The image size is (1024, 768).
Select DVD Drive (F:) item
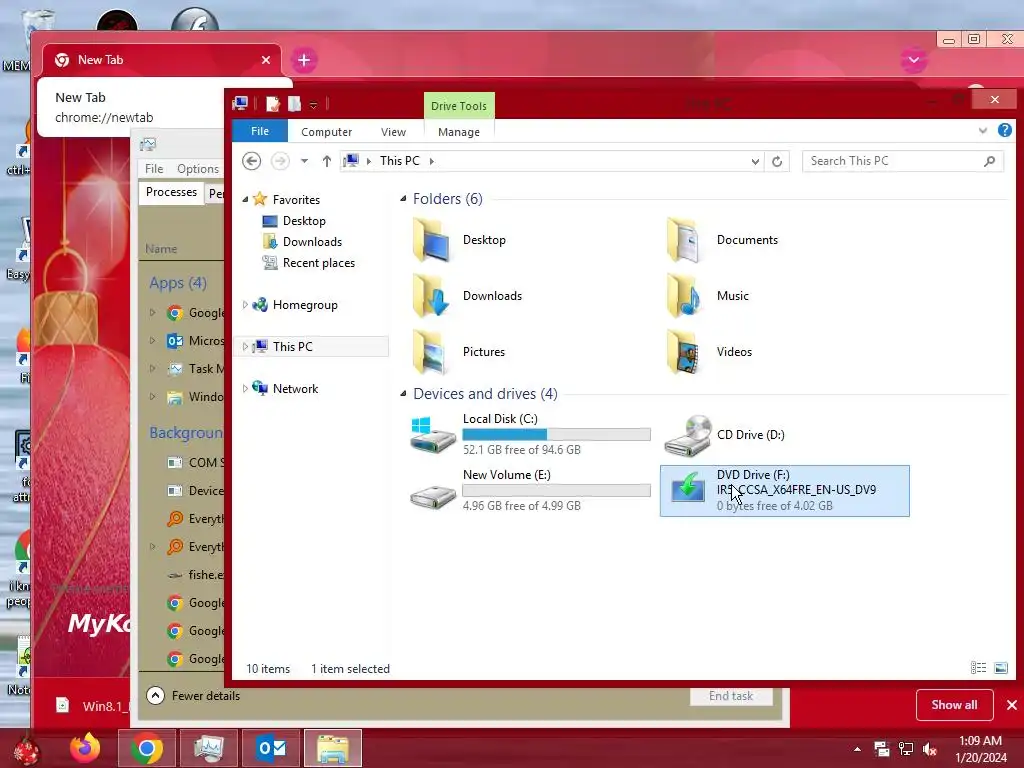[x=784, y=490]
